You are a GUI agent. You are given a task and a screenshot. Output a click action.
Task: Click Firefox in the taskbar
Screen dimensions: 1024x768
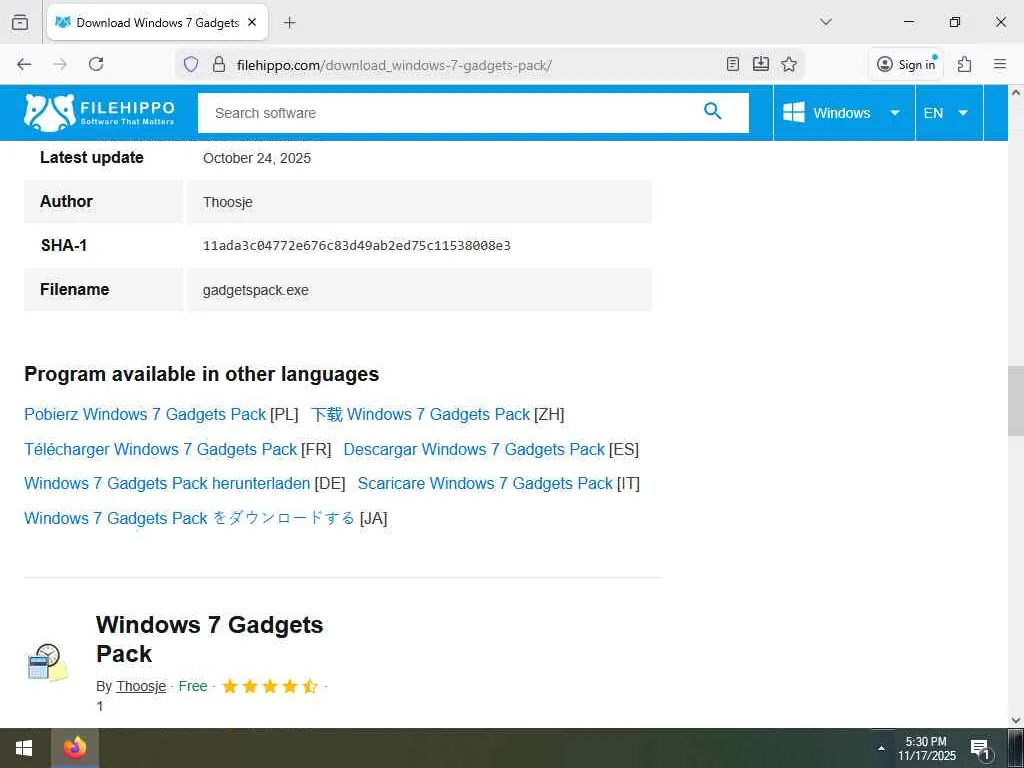point(75,748)
